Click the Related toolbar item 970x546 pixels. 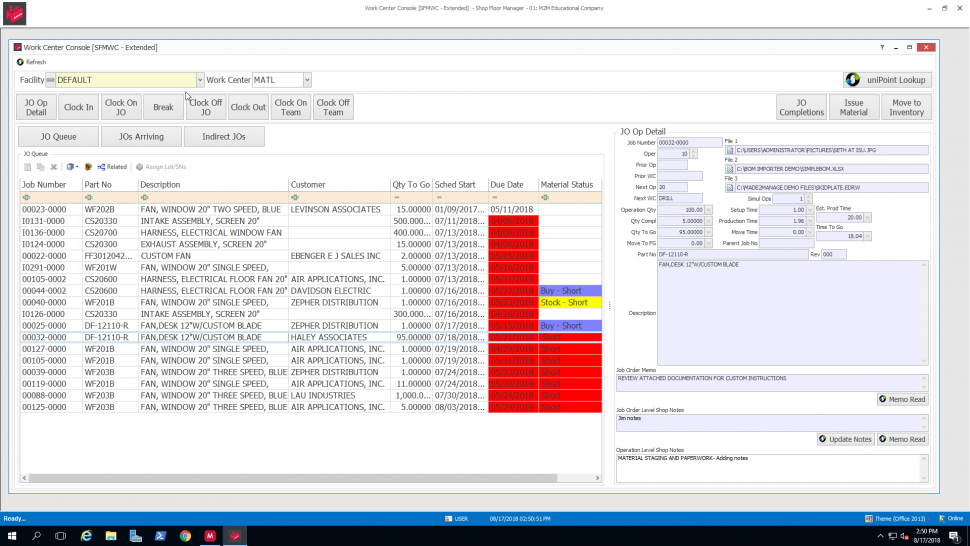coord(112,167)
